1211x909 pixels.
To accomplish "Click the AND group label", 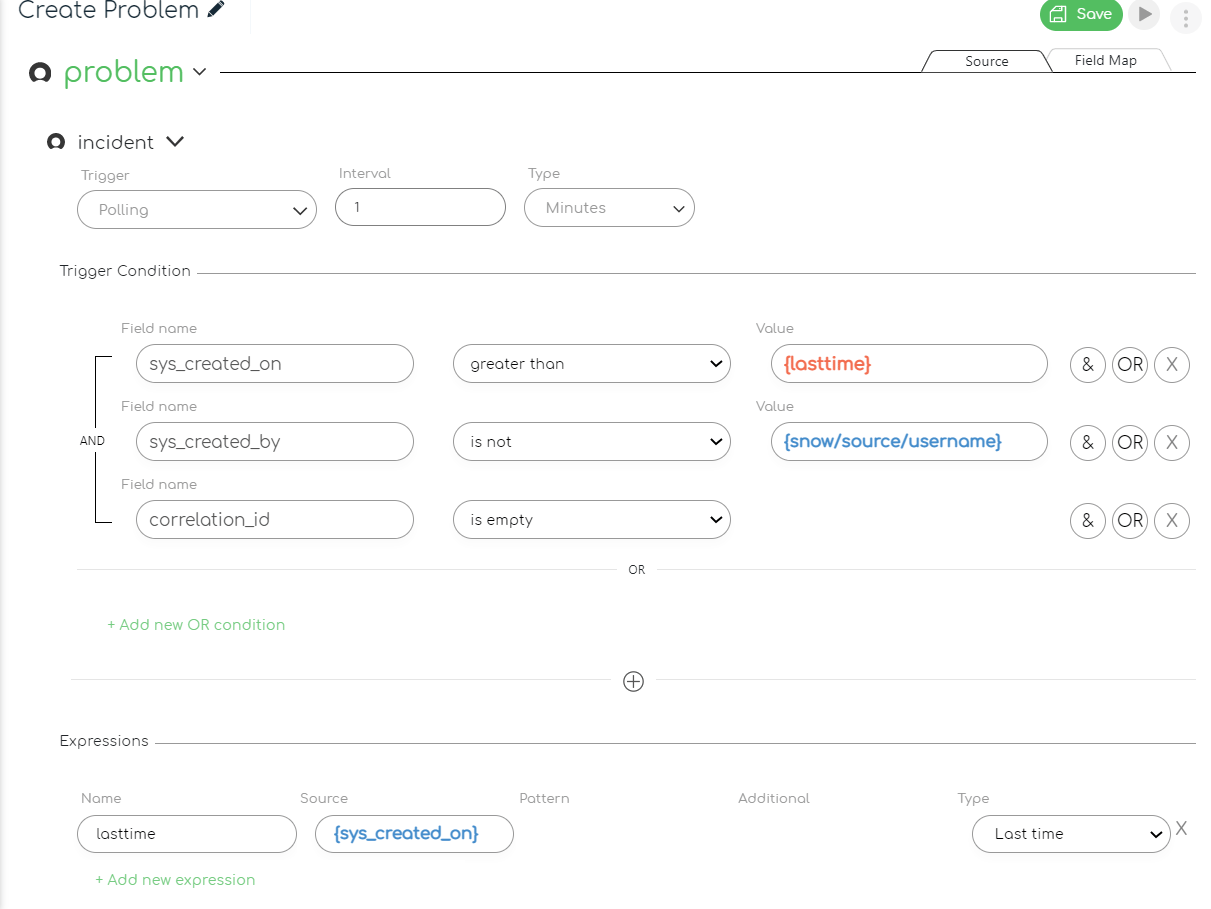I will coord(92,440).
